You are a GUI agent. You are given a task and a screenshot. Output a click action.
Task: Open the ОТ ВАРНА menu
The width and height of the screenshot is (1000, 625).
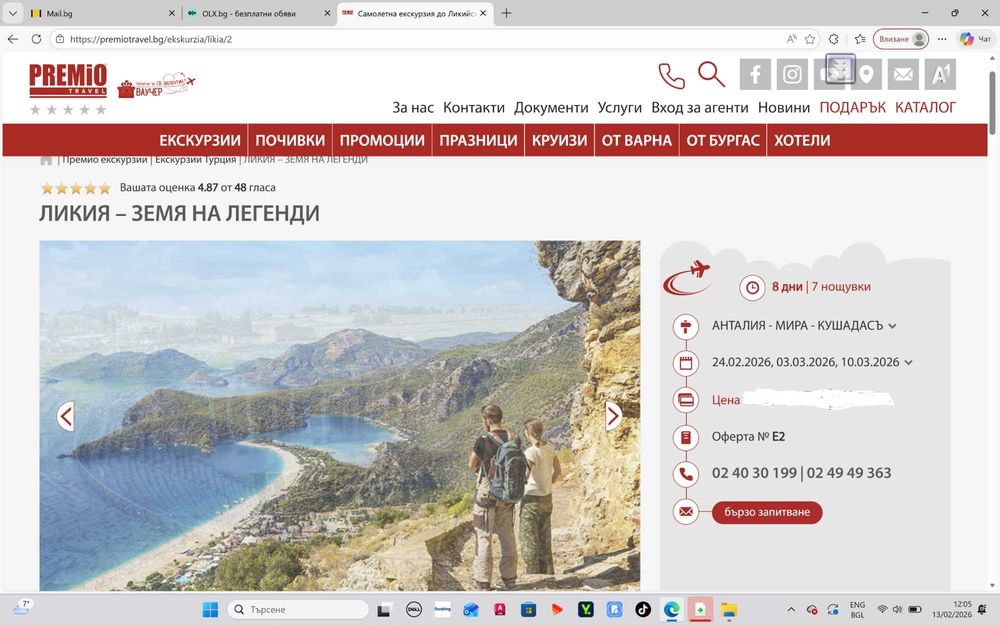[x=636, y=140]
